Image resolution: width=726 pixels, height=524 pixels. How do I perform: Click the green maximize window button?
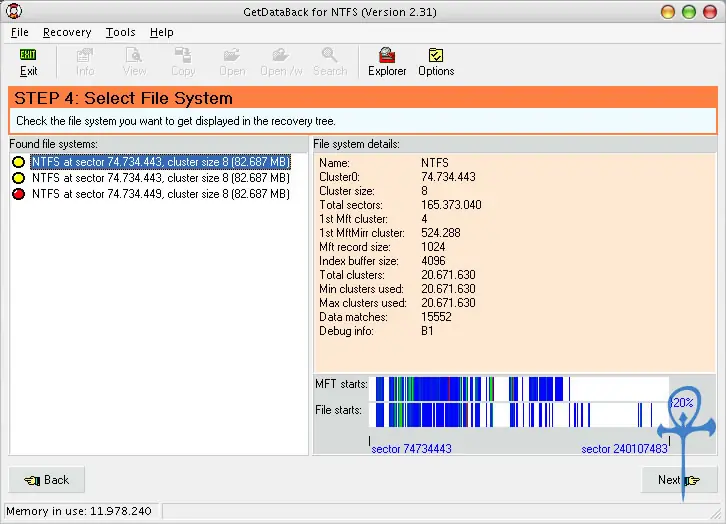point(689,12)
